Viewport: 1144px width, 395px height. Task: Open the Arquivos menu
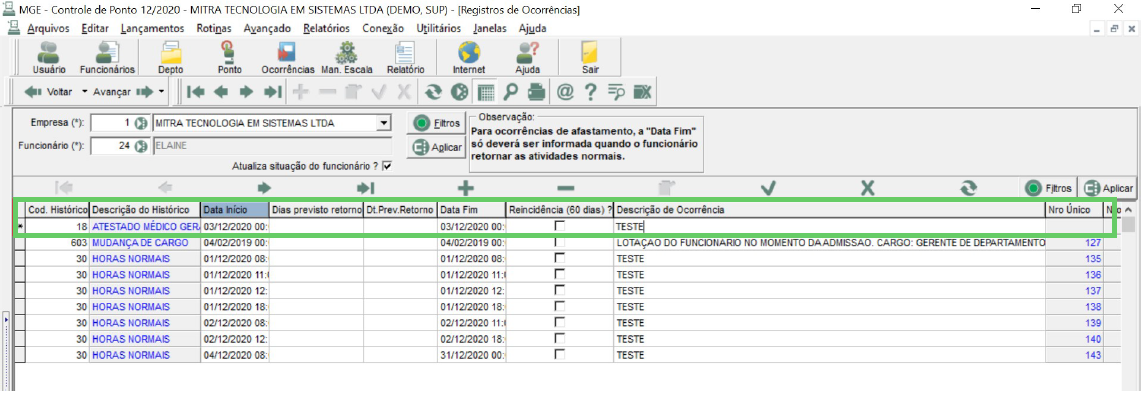(48, 28)
